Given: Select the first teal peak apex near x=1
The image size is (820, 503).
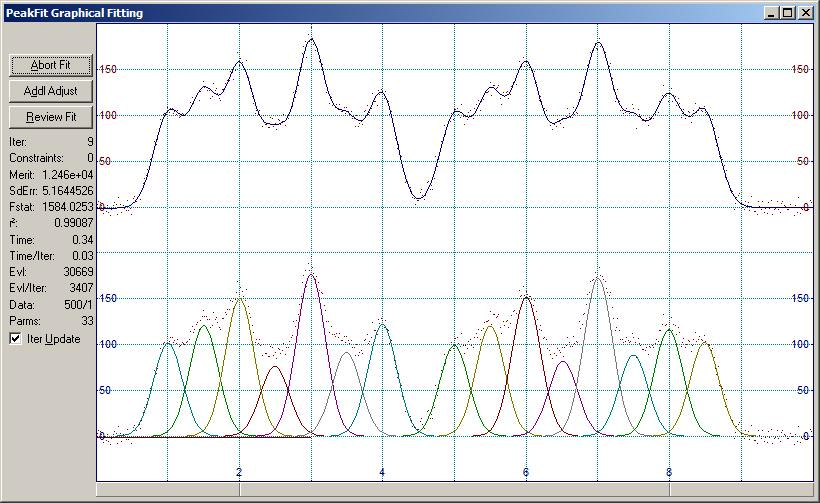Looking at the screenshot, I should click(168, 343).
